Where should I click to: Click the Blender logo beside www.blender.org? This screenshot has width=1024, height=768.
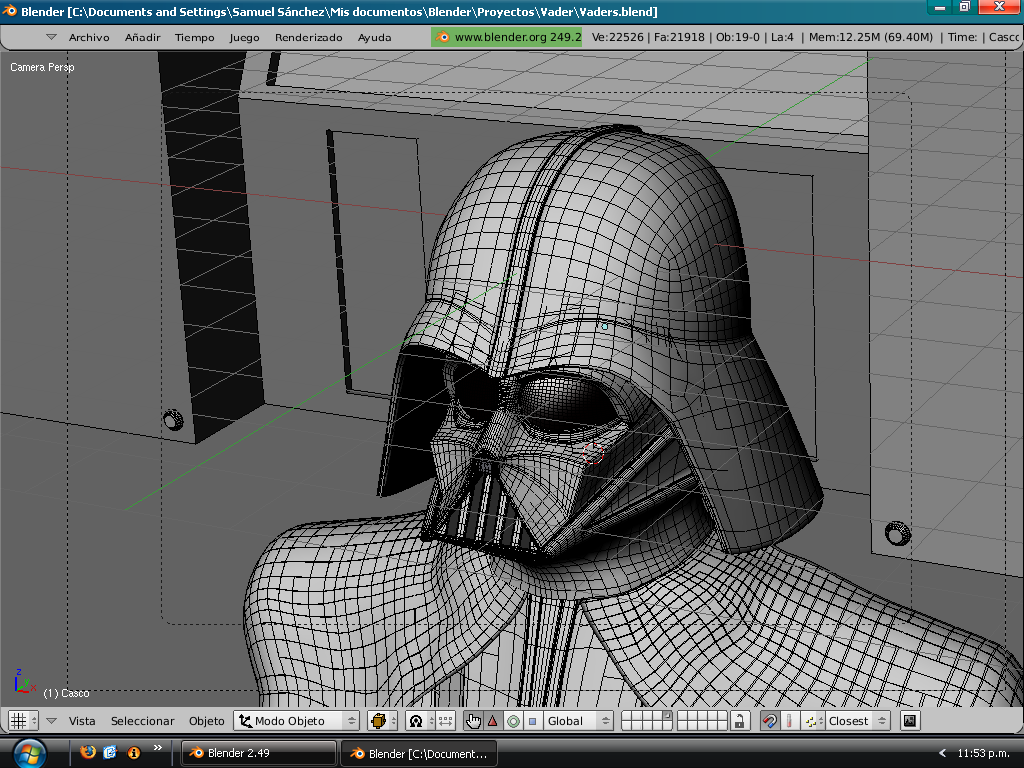tap(443, 37)
